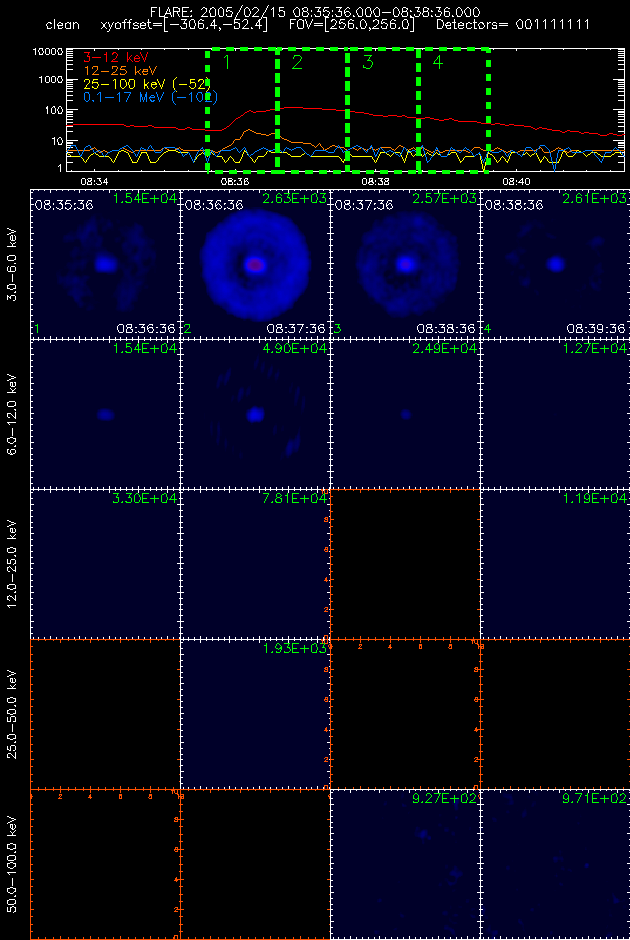
Task: Open the ring-shaped 2.63E+03 source image
Action: point(255,263)
